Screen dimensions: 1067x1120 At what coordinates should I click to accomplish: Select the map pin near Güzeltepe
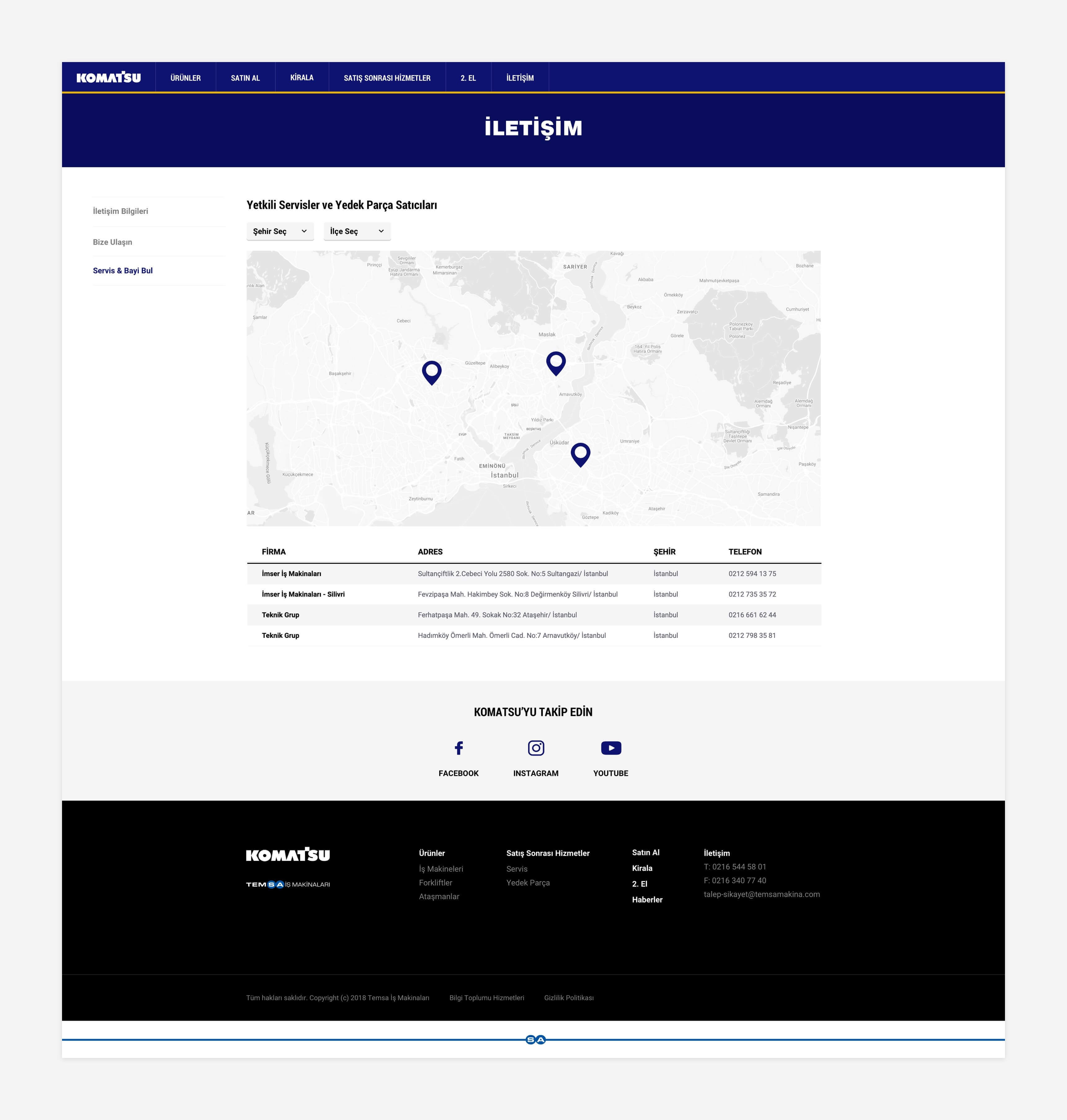[432, 373]
